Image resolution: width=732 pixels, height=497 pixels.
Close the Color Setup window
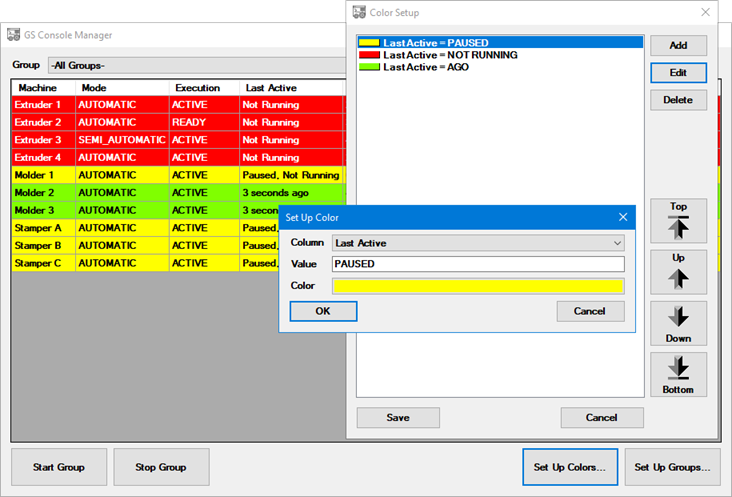click(705, 13)
